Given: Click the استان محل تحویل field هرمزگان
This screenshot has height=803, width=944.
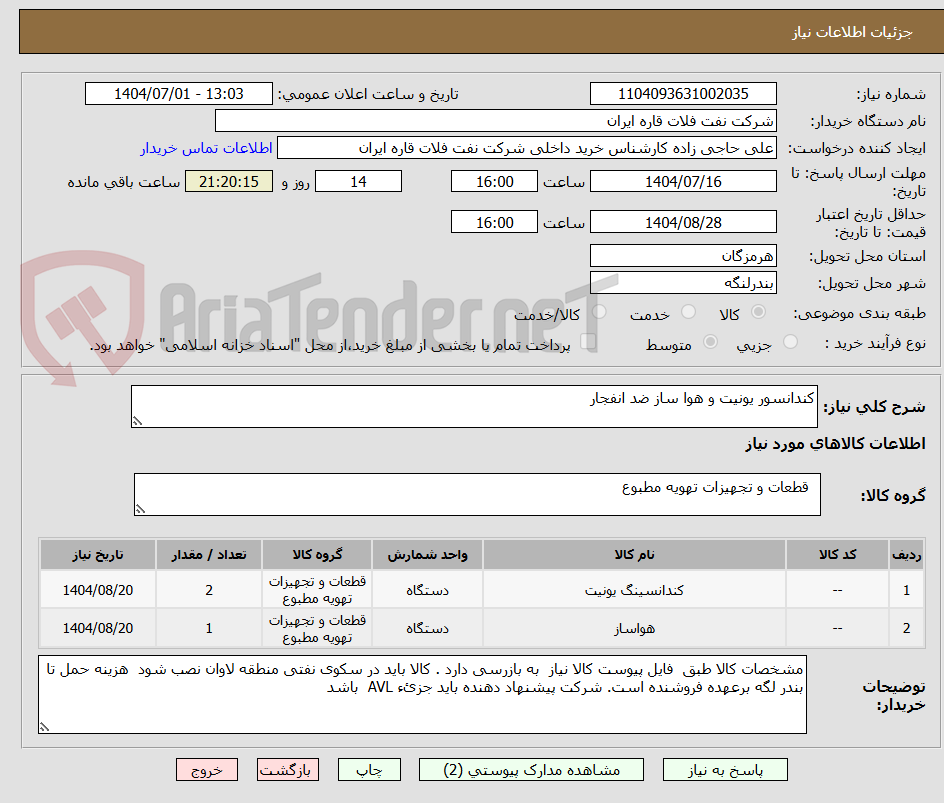Looking at the screenshot, I should point(683,255).
